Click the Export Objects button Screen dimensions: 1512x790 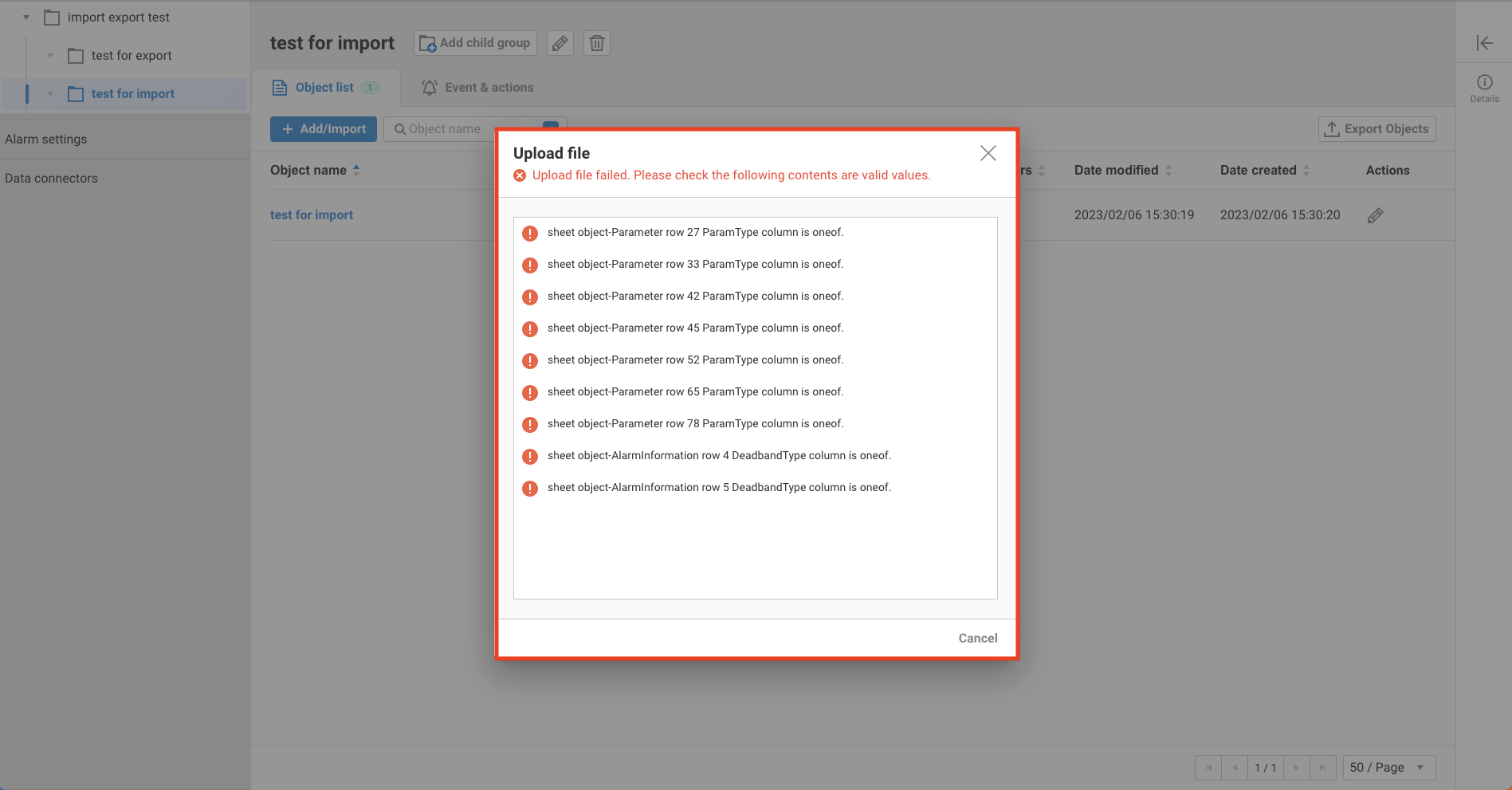point(1377,129)
